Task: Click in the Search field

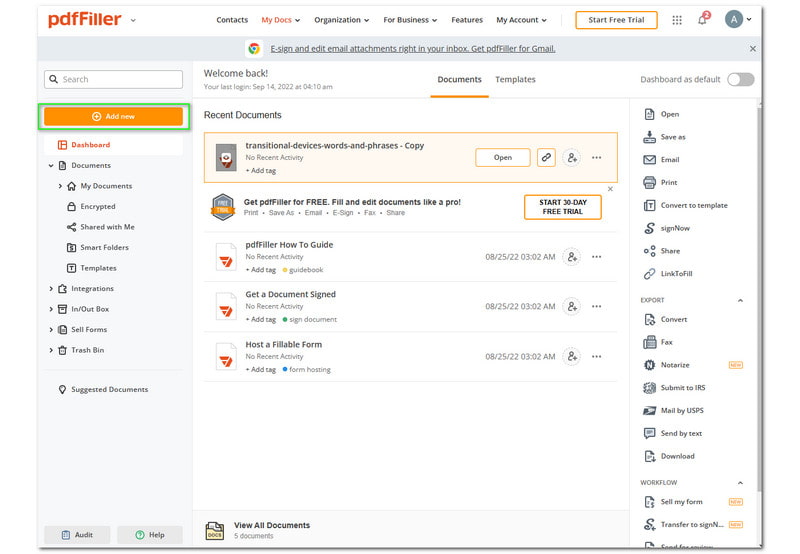Action: (113, 80)
